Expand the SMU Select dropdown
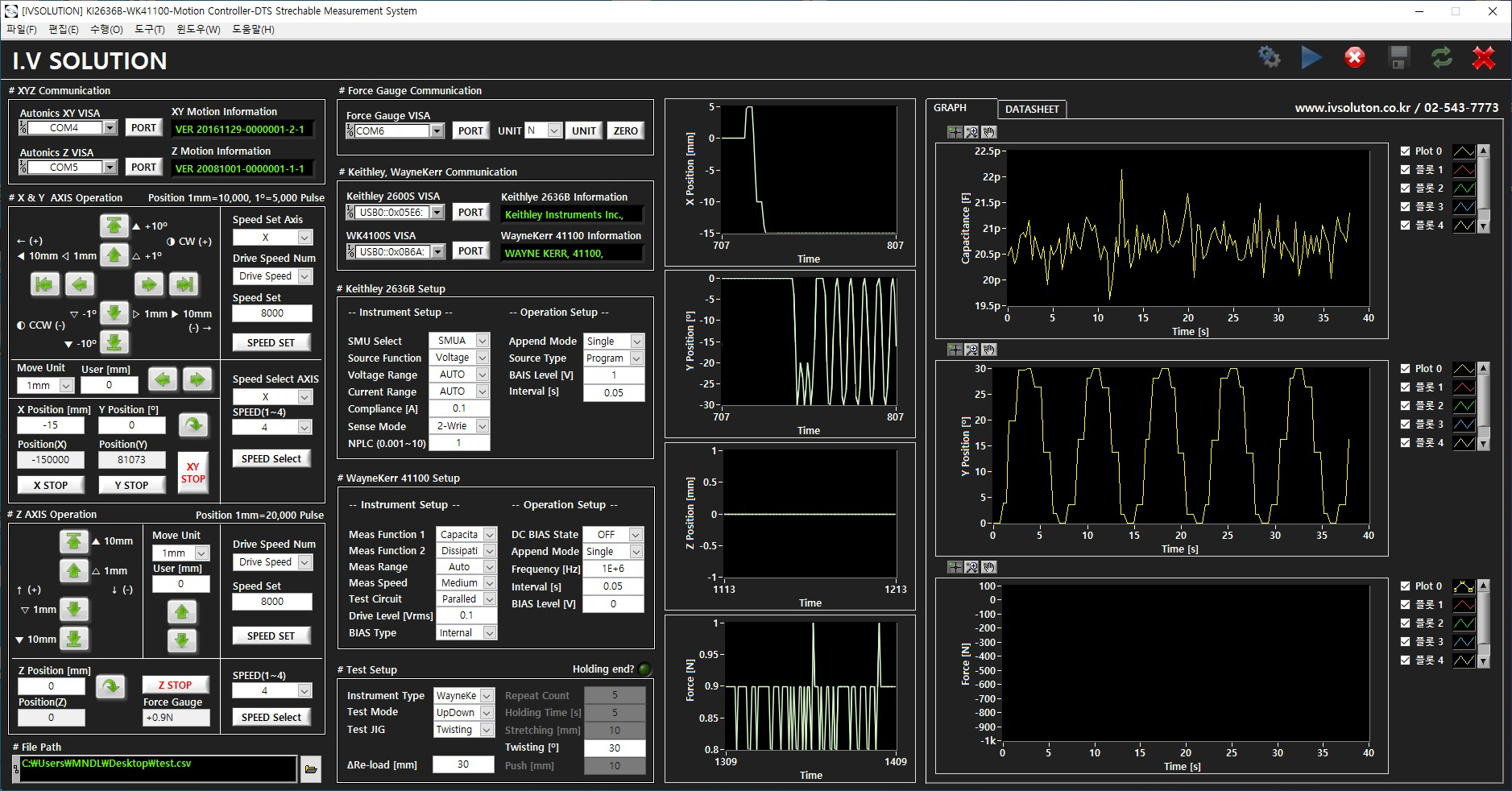Screen dimensions: 1512x791 click(482, 341)
